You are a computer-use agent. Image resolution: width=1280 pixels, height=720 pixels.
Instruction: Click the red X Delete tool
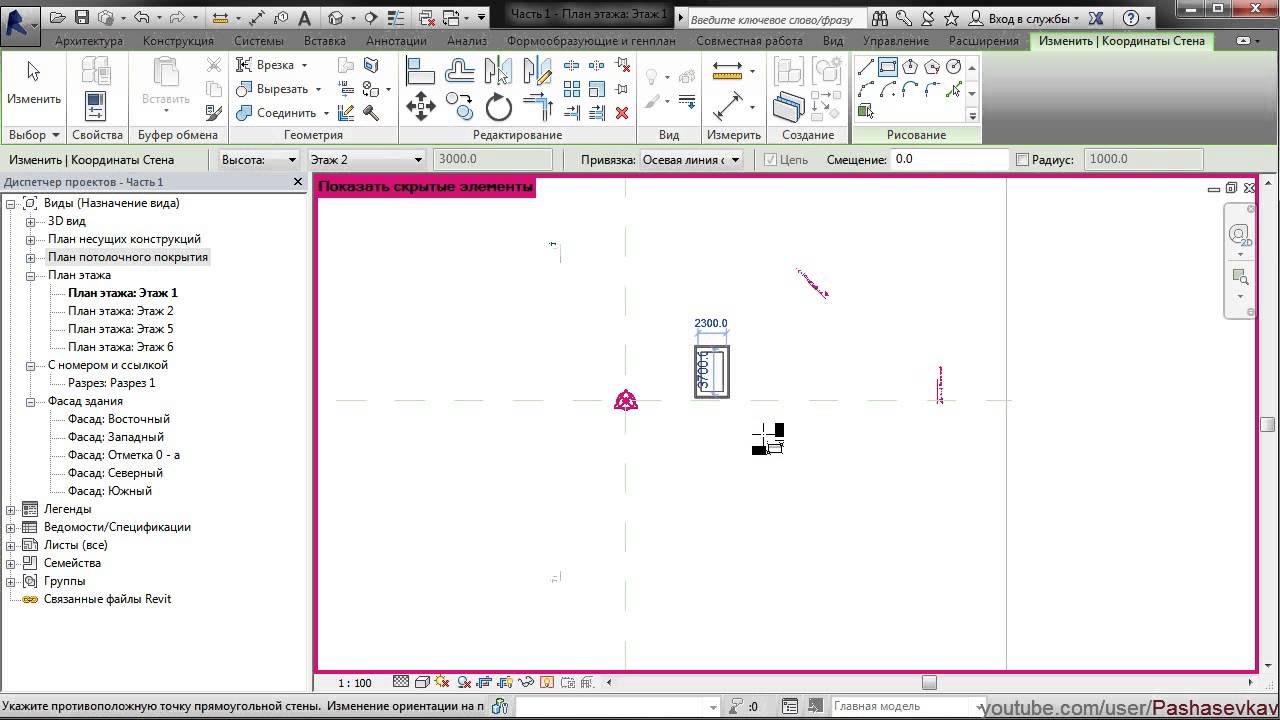click(621, 112)
